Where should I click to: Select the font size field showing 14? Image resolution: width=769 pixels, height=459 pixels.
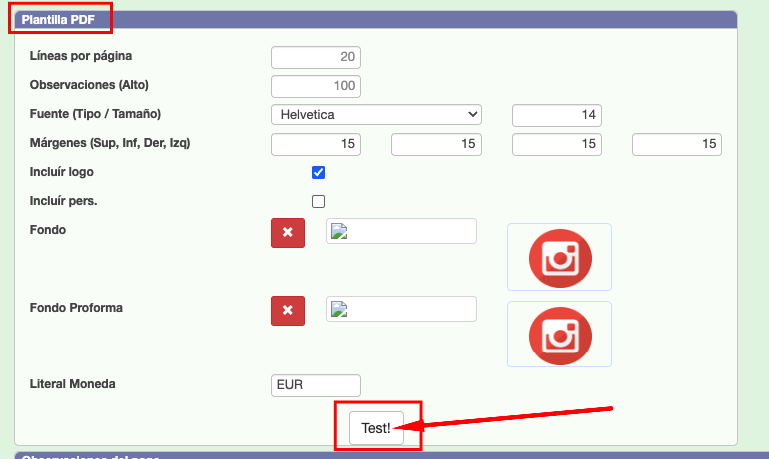pyautogui.click(x=557, y=115)
